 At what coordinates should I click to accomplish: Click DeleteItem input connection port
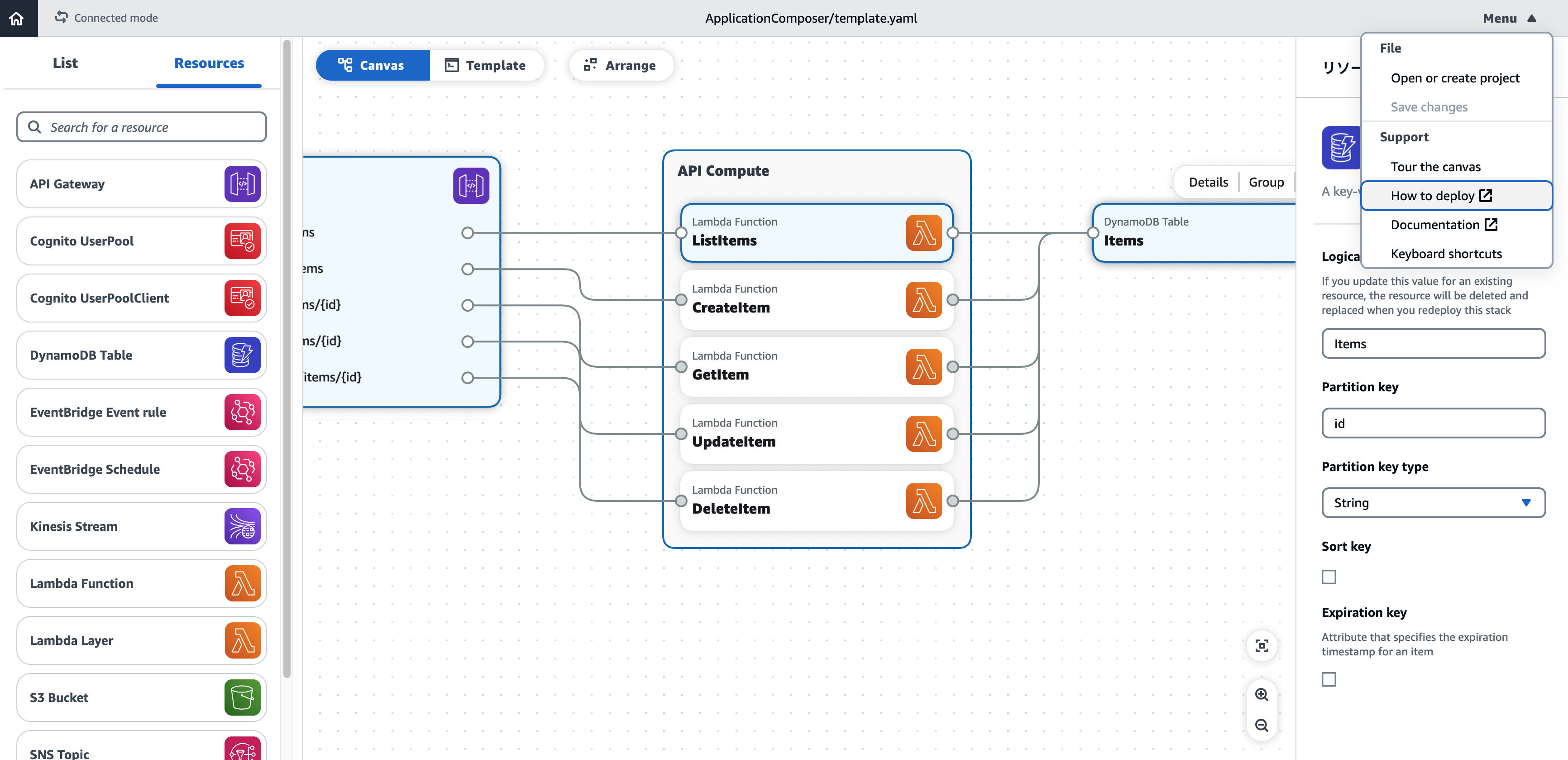681,500
